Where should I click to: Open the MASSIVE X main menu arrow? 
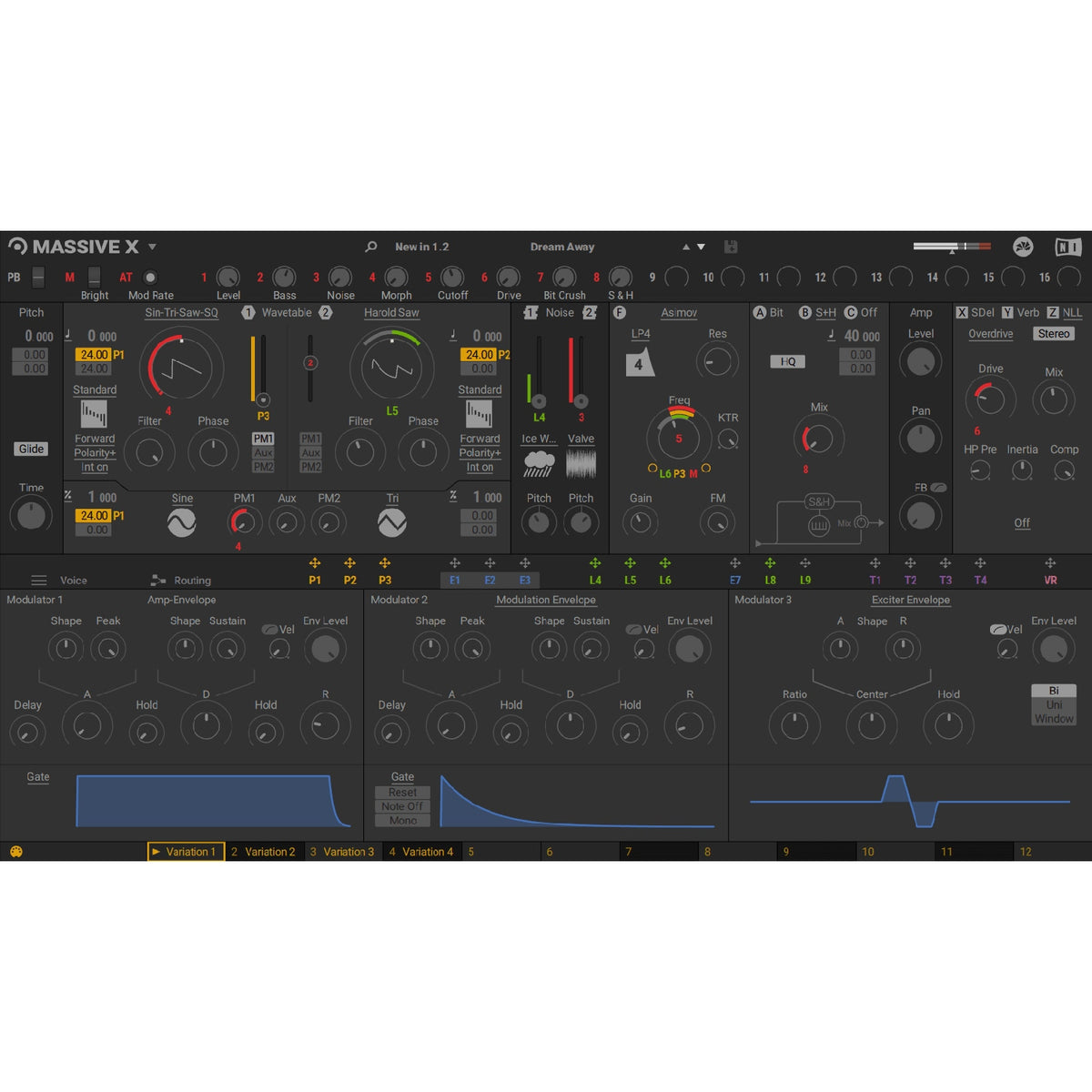152,247
